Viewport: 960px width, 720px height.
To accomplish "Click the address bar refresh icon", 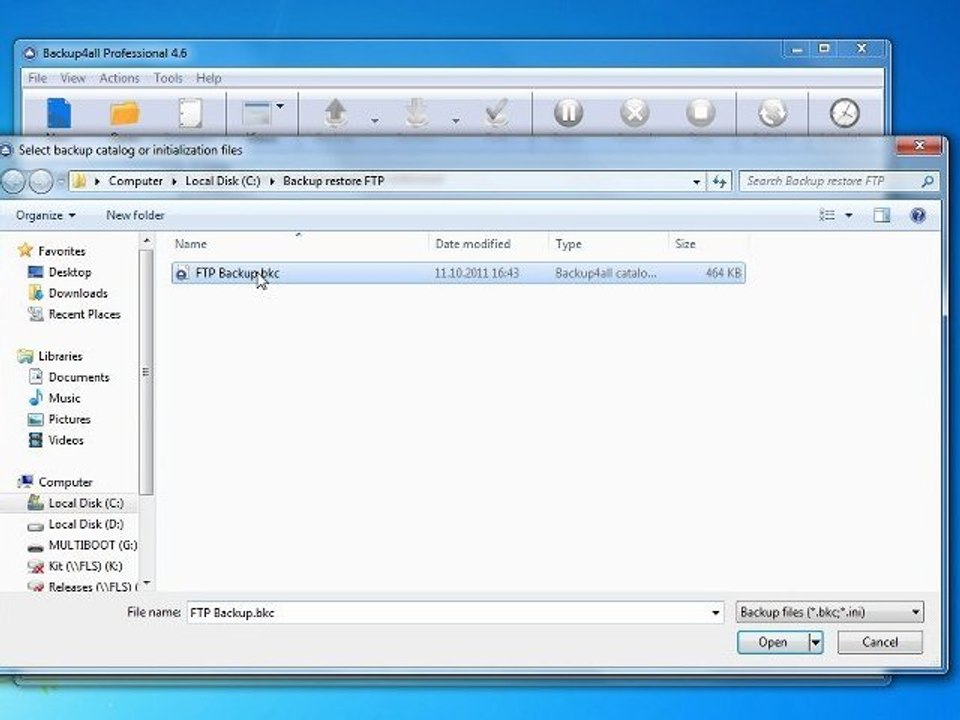I will 719,182.
